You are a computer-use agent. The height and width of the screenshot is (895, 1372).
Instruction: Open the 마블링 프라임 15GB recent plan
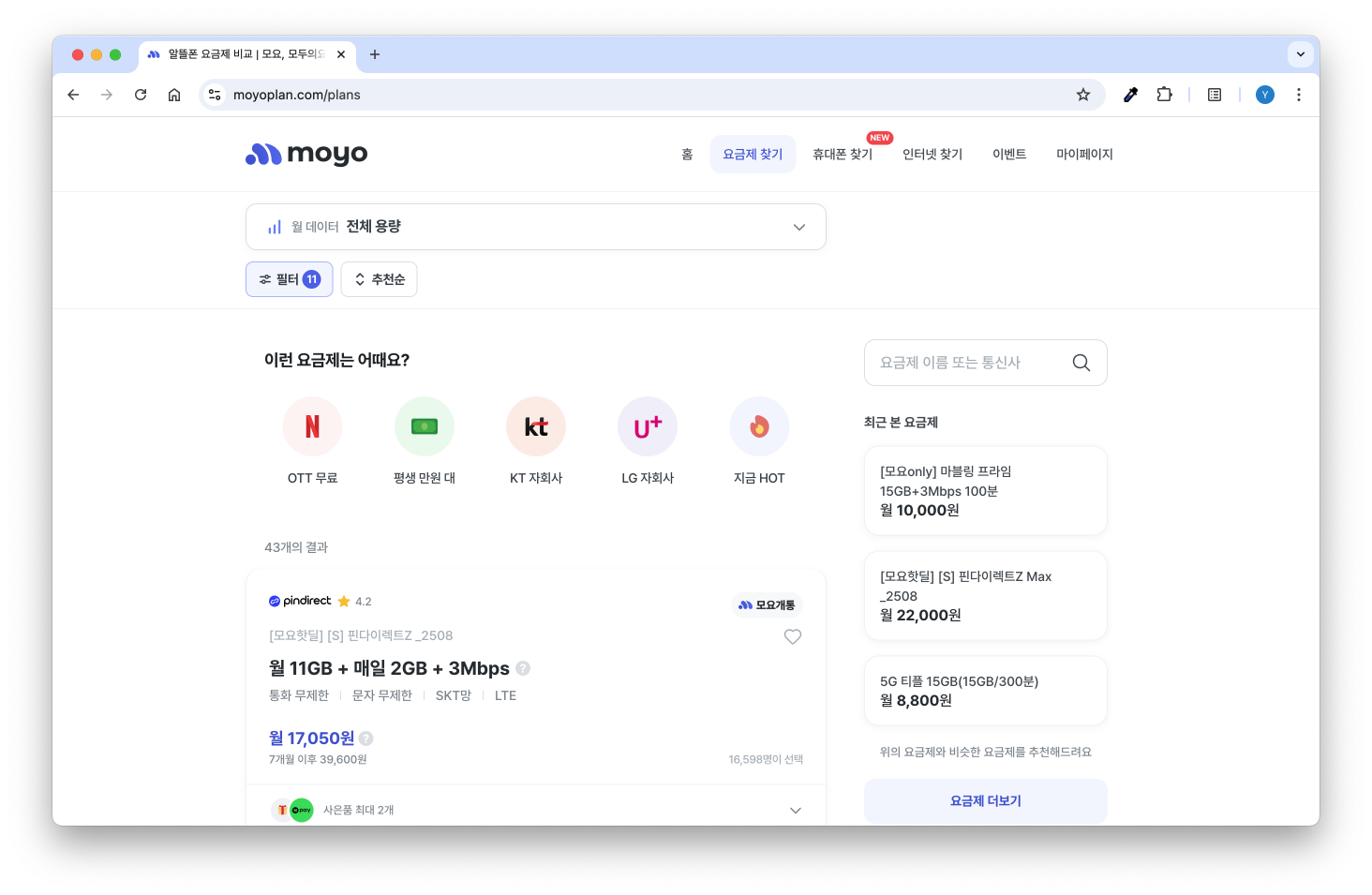(x=986, y=491)
